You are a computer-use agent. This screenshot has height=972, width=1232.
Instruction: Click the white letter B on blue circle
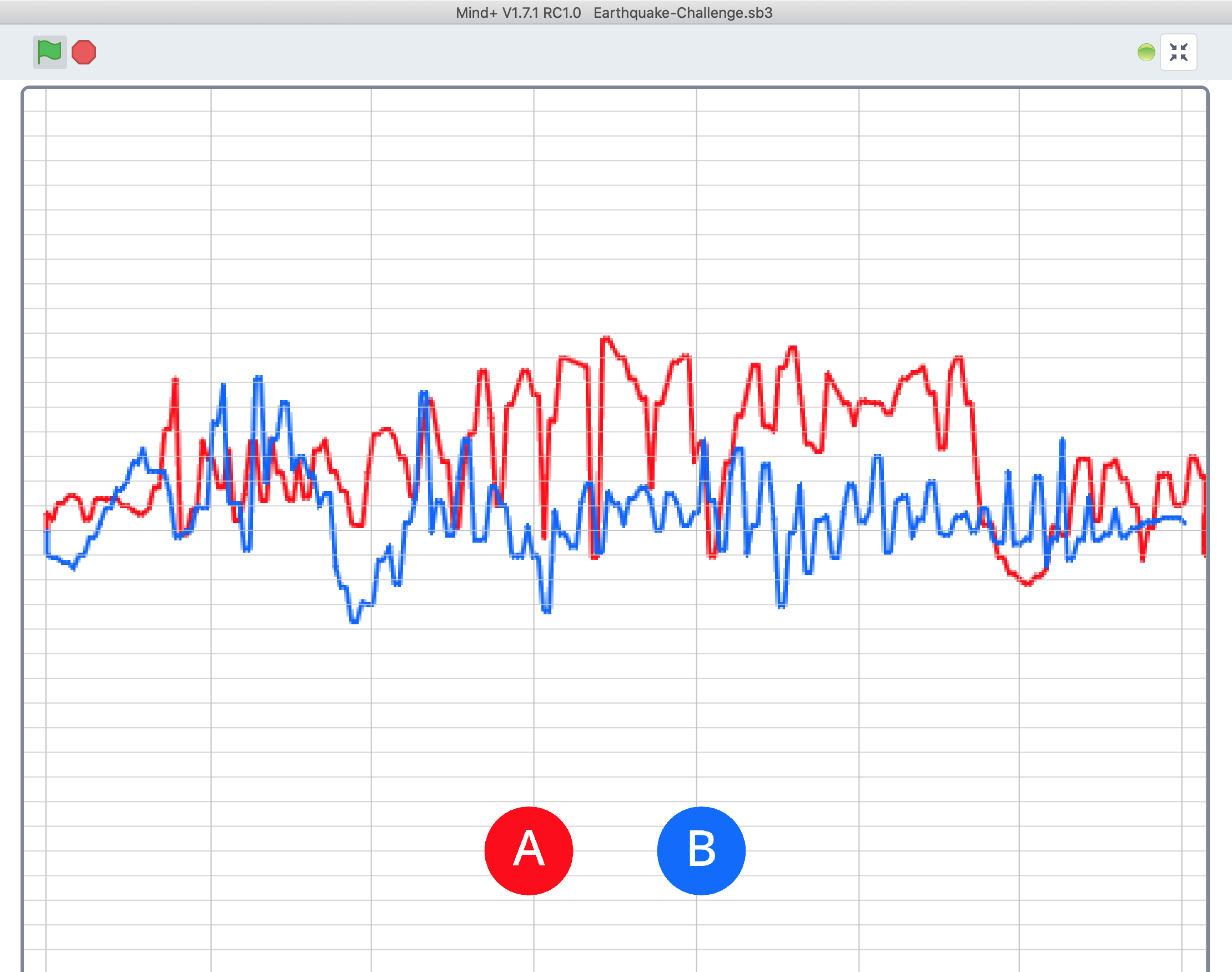tap(701, 848)
